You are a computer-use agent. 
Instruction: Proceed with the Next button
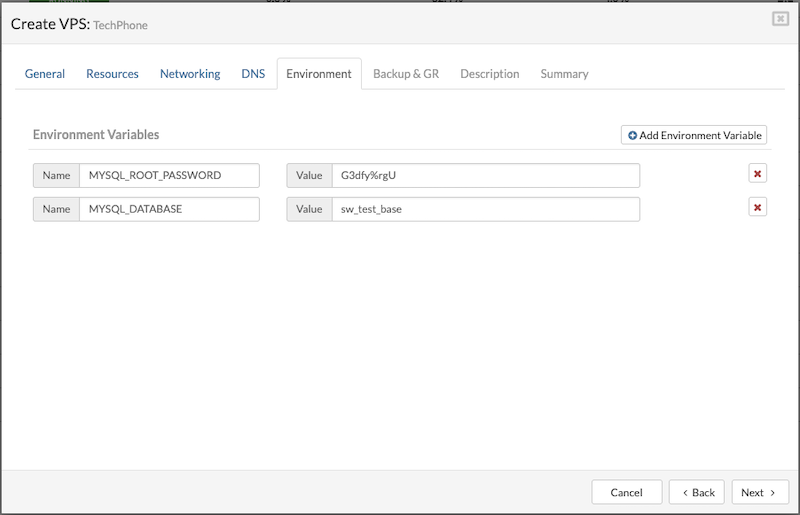tap(759, 492)
